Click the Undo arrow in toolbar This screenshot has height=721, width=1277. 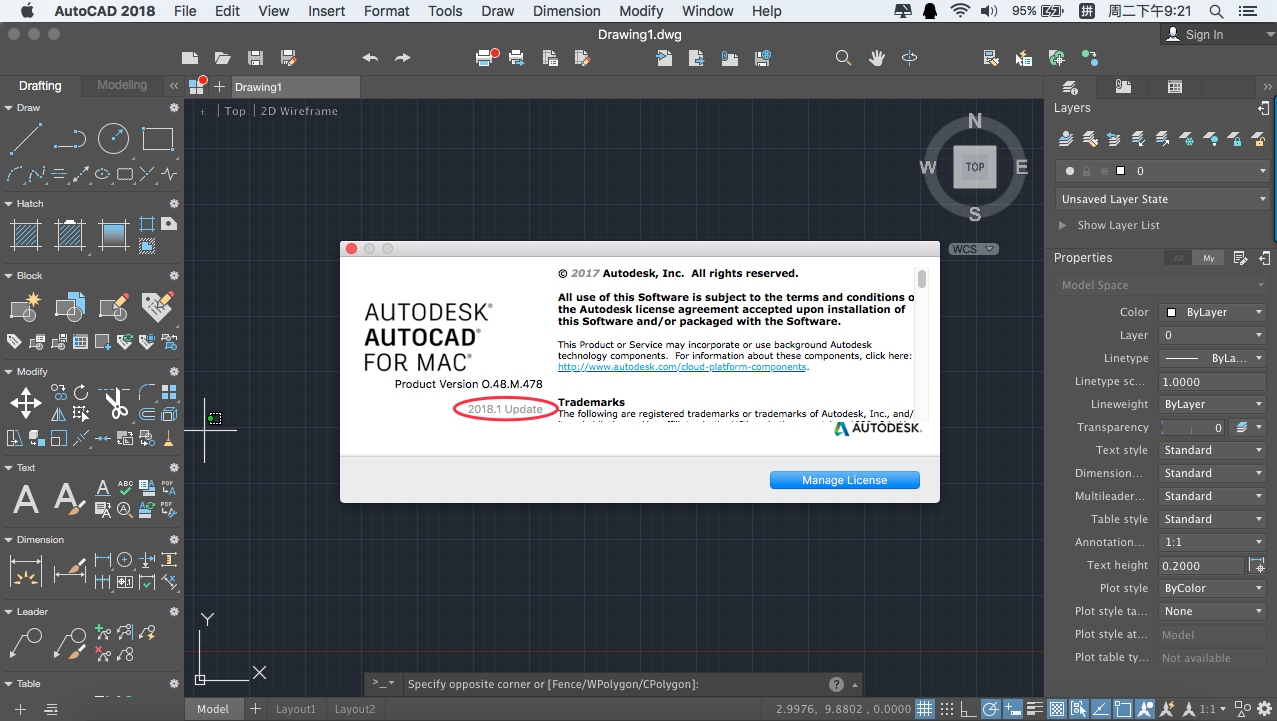tap(370, 58)
